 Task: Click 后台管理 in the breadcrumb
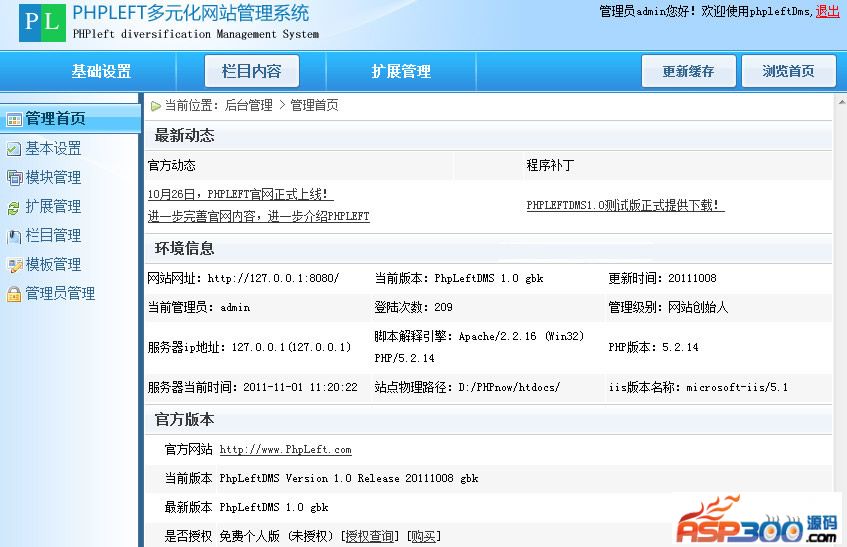[x=248, y=105]
